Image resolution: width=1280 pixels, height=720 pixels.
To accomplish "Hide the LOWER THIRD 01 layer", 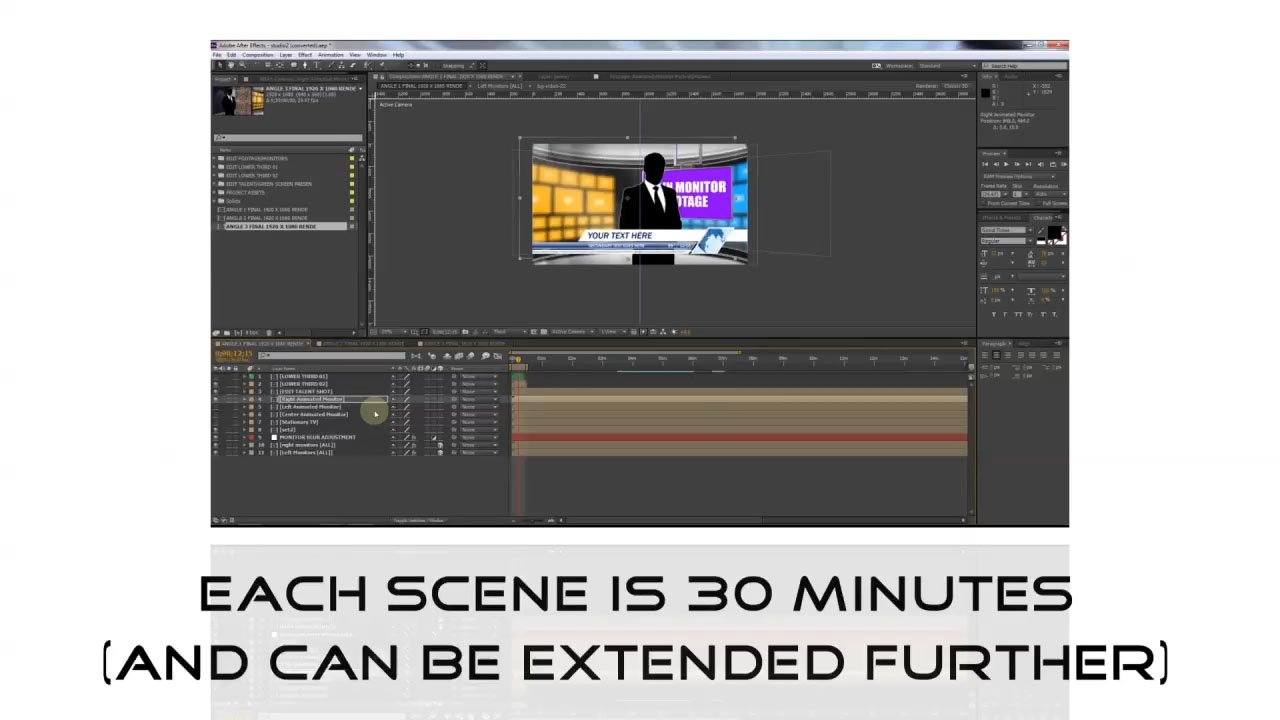I will pos(219,375).
